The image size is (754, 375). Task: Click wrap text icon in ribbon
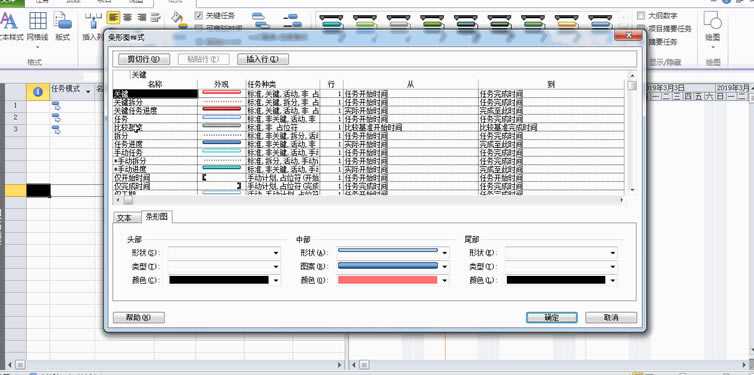(x=155, y=18)
